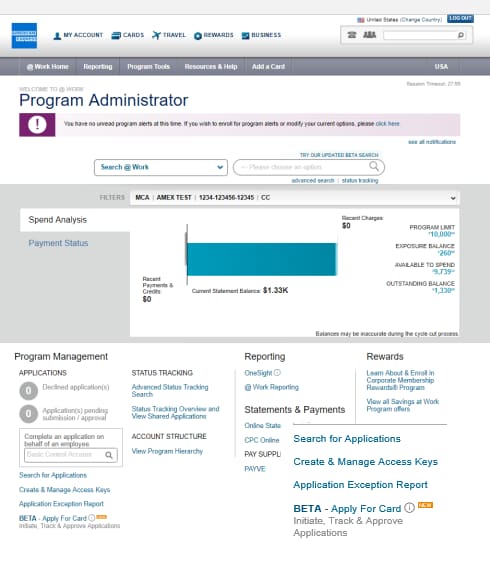The width and height of the screenshot is (490, 562).
Task: Follow the 'click here' link in the alert banner
Action: pyautogui.click(x=387, y=124)
